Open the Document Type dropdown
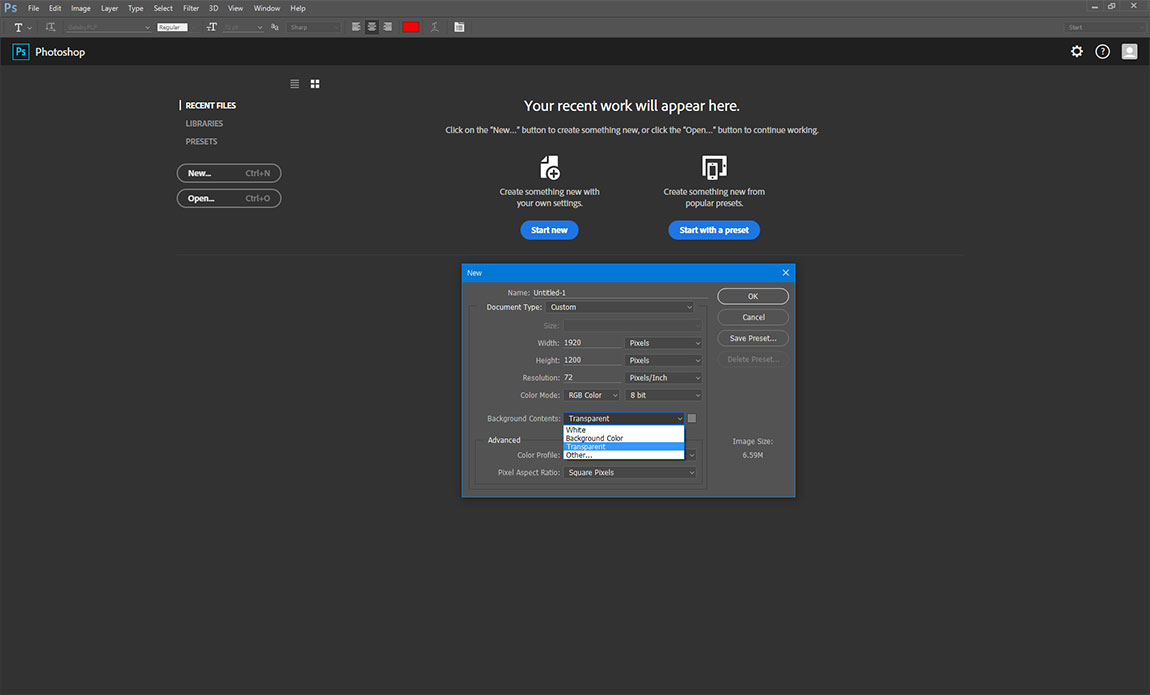Viewport: 1150px width, 695px height. click(x=620, y=307)
